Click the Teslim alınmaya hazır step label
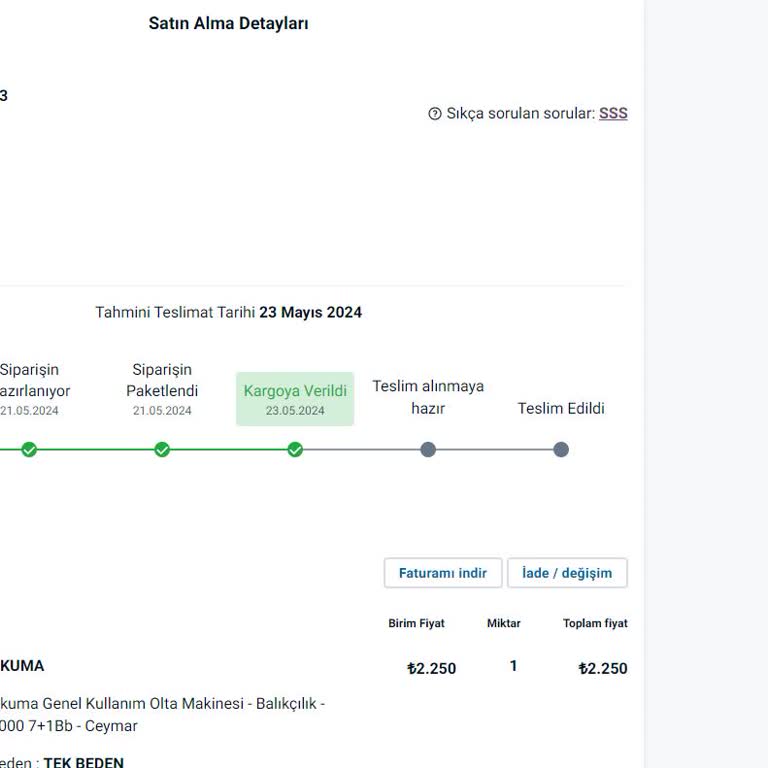This screenshot has height=768, width=768. pyautogui.click(x=428, y=397)
